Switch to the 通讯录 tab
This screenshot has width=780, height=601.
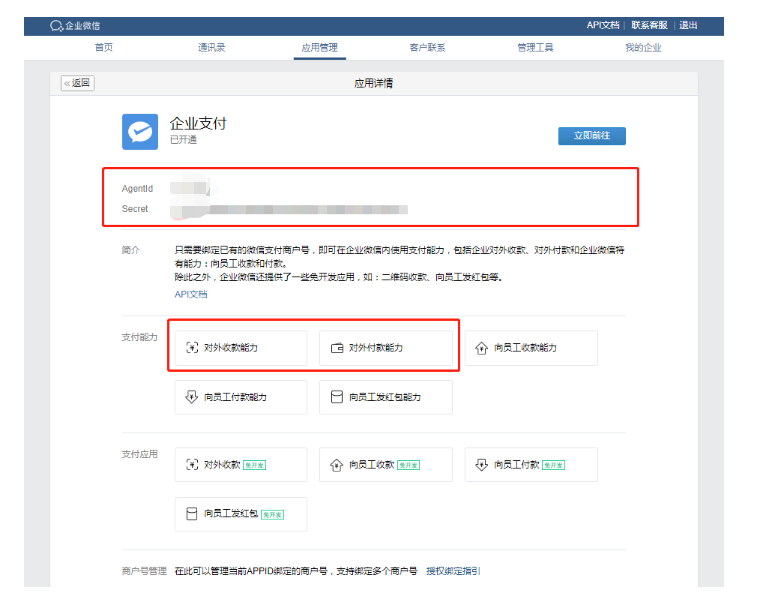point(211,47)
